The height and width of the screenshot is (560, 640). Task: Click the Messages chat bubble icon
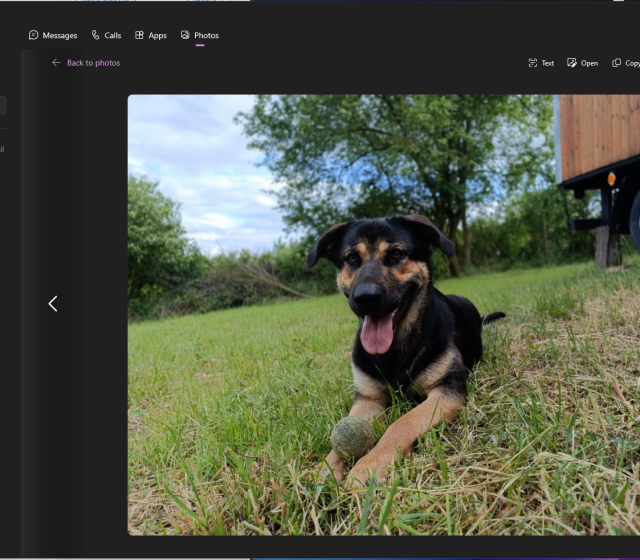33,35
